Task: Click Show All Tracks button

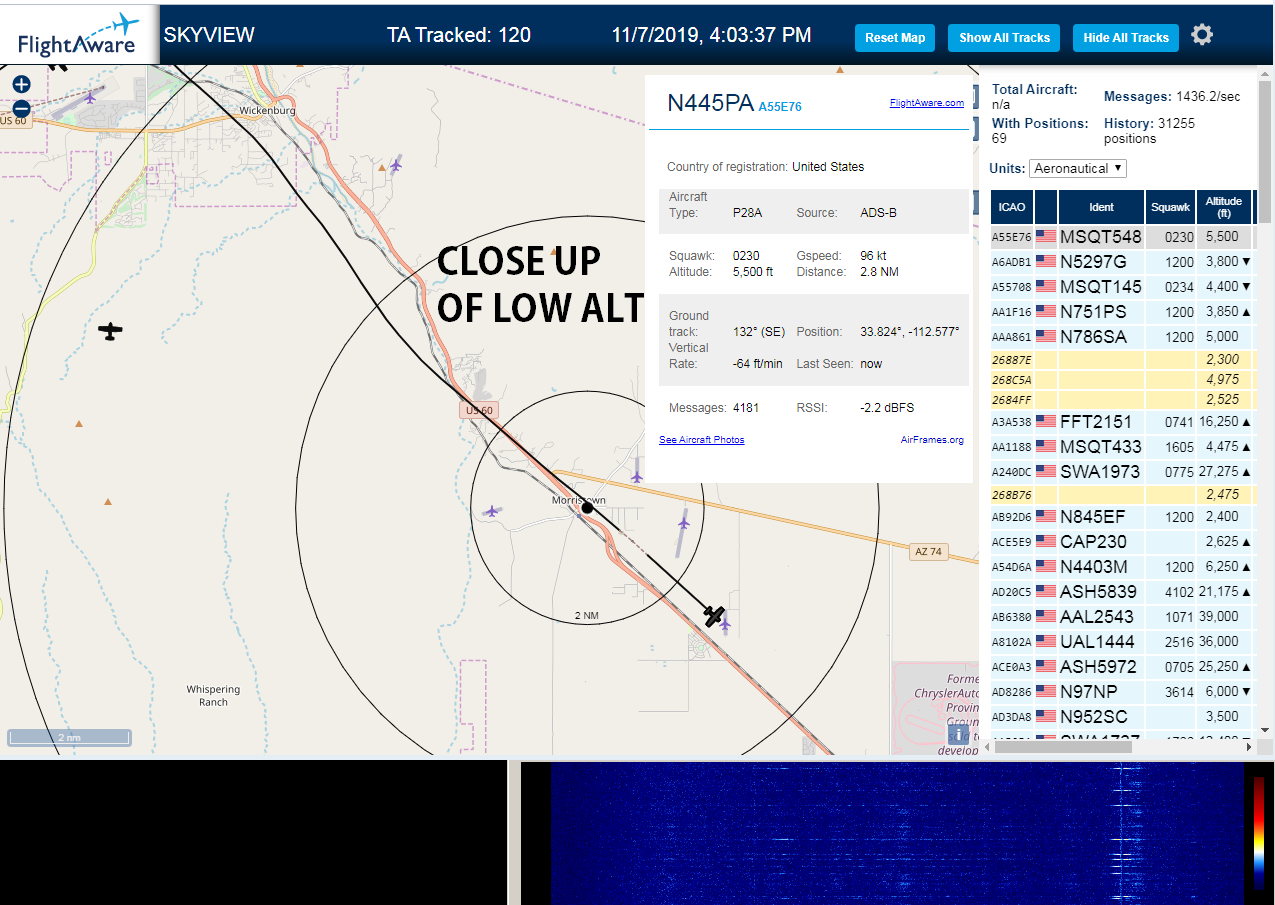Action: click(1004, 38)
